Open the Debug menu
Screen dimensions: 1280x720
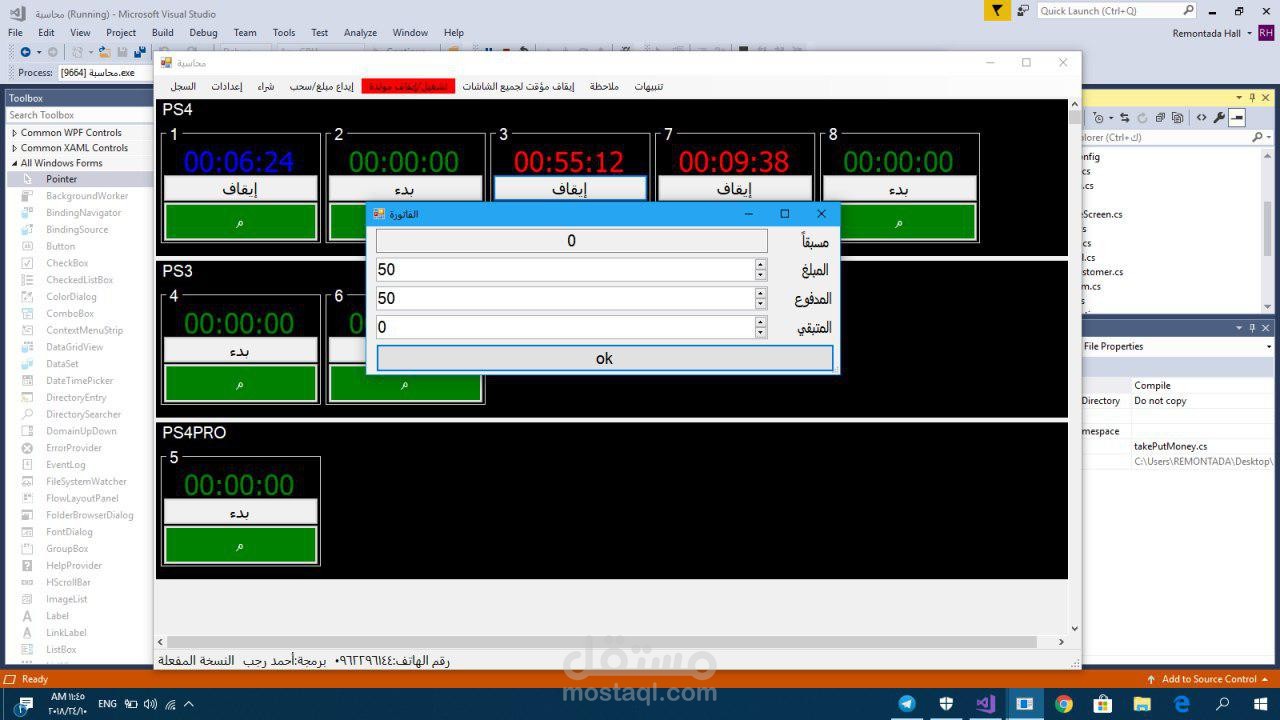[203, 32]
